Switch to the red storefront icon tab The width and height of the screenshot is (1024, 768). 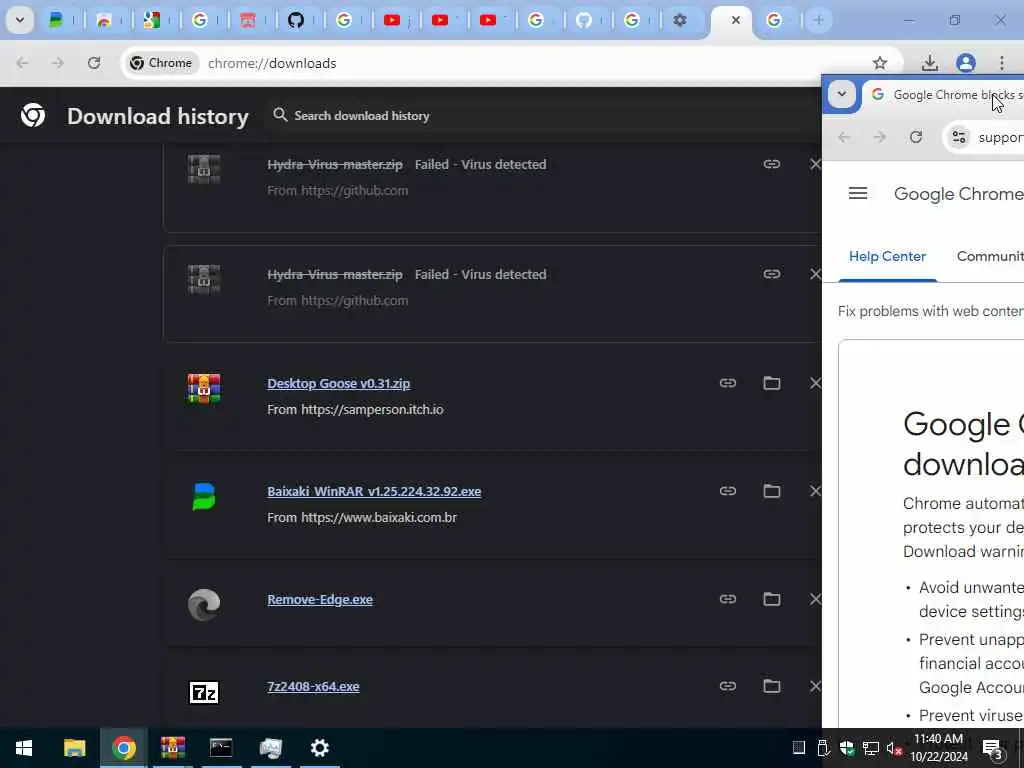pyautogui.click(x=248, y=20)
